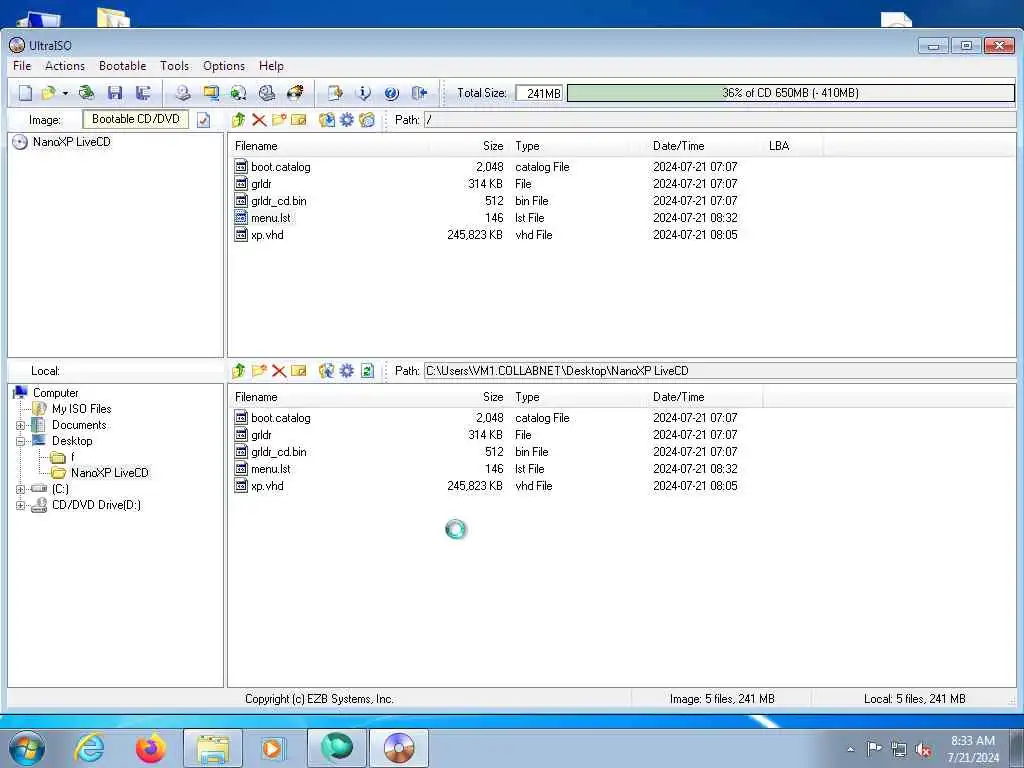Open the File menu
The width and height of the screenshot is (1024, 768).
click(22, 66)
